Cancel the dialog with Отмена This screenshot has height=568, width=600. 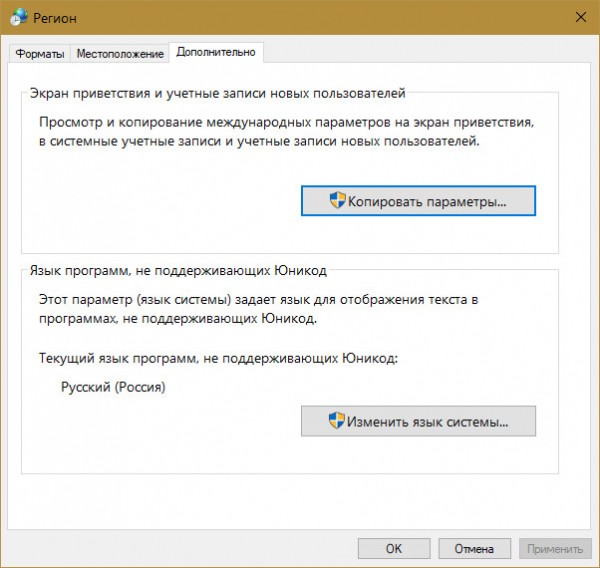point(474,548)
